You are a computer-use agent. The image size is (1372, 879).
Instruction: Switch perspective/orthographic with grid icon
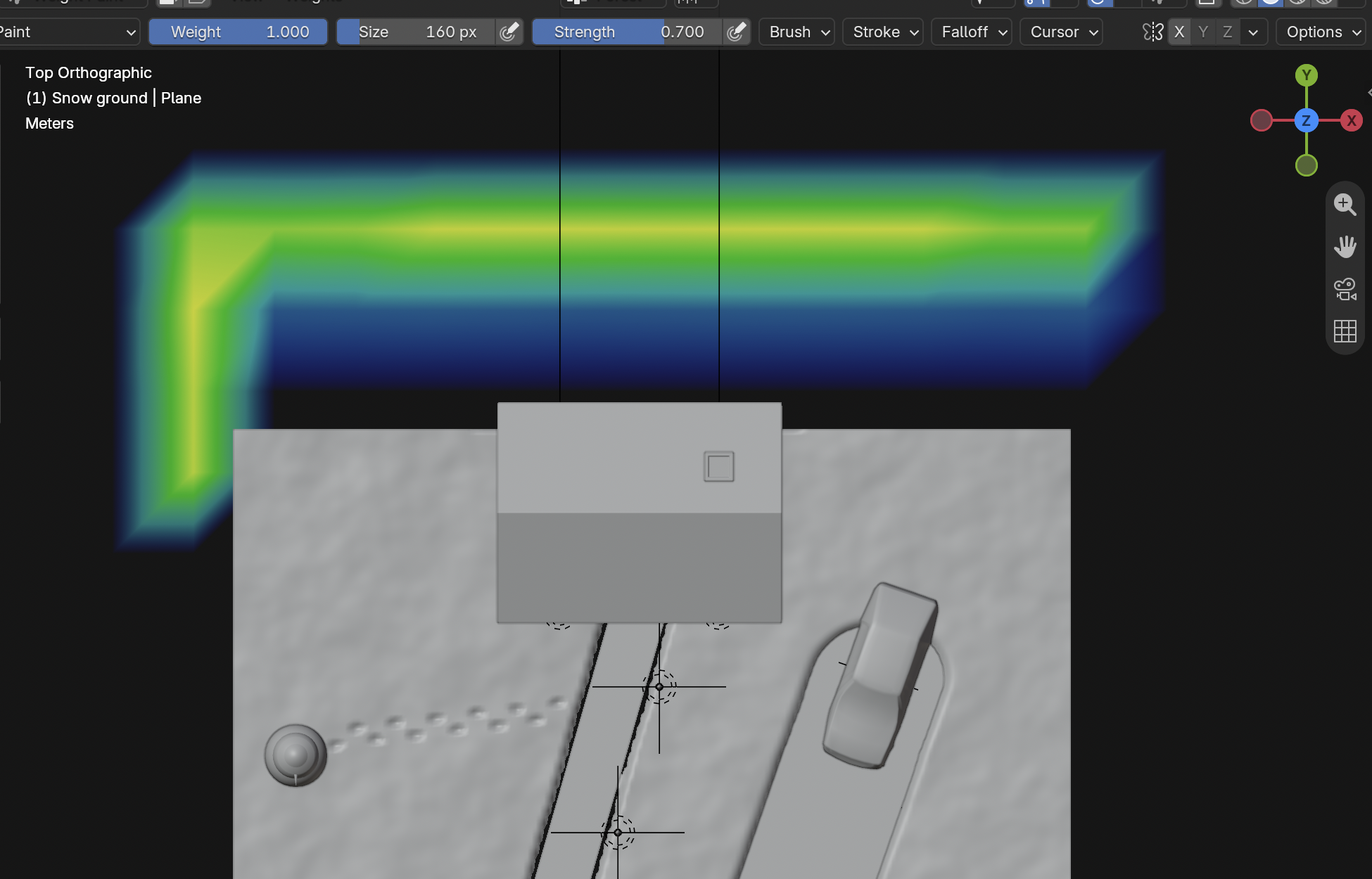pyautogui.click(x=1345, y=331)
